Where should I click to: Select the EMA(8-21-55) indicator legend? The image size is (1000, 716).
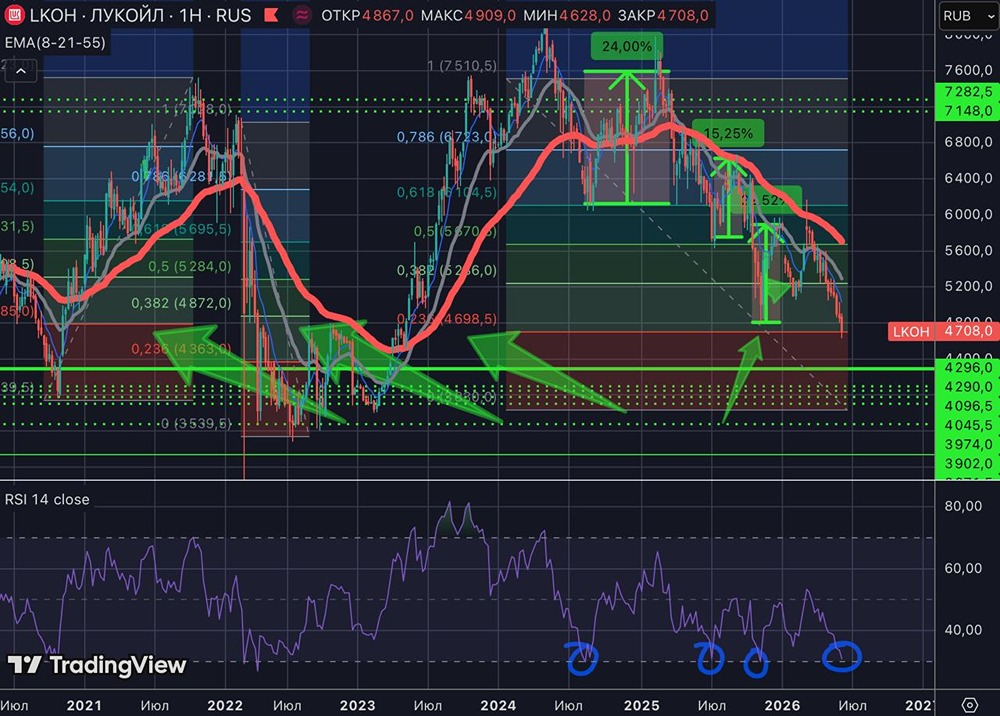(x=55, y=43)
